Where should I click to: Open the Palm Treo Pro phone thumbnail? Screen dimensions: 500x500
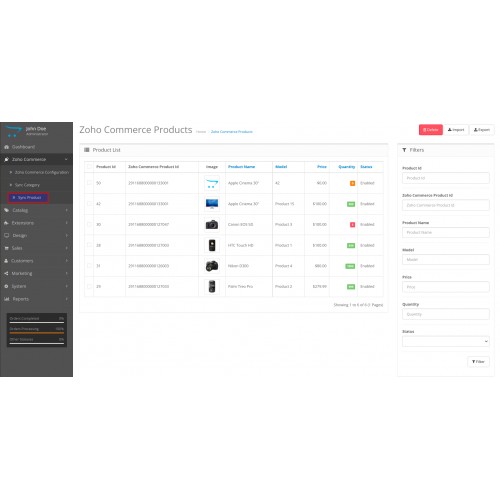[x=212, y=286]
